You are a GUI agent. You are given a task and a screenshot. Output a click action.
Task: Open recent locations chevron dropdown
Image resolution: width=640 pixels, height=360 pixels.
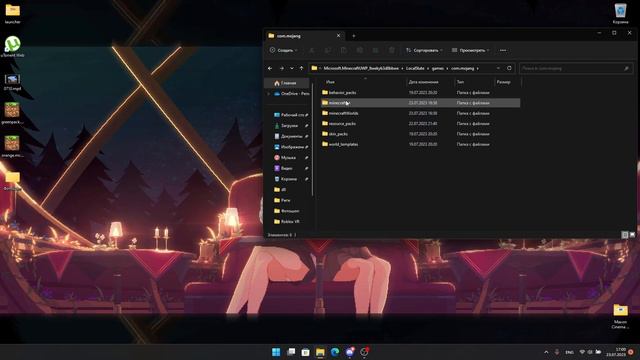(291, 68)
